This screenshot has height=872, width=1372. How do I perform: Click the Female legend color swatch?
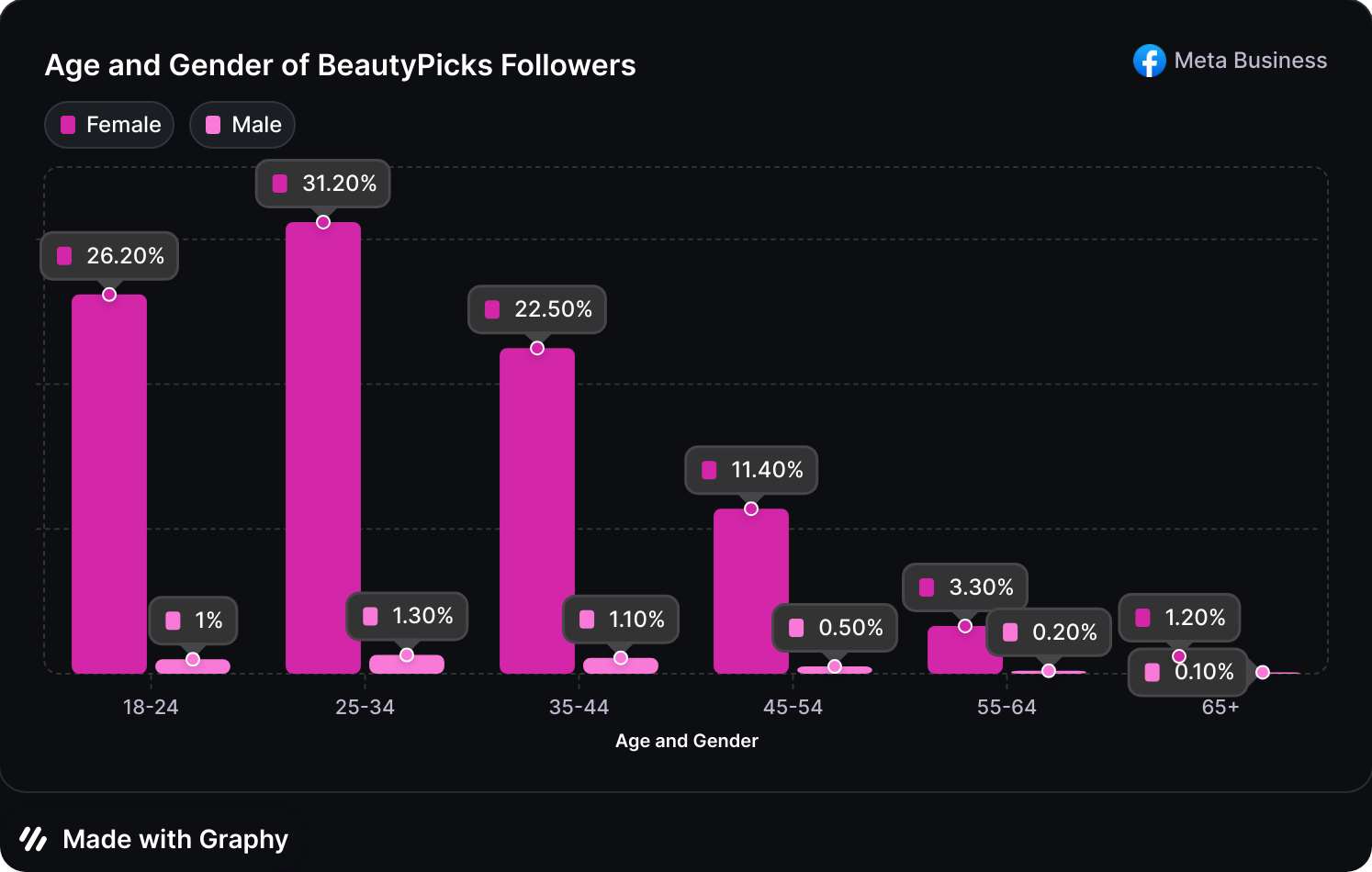[x=68, y=125]
